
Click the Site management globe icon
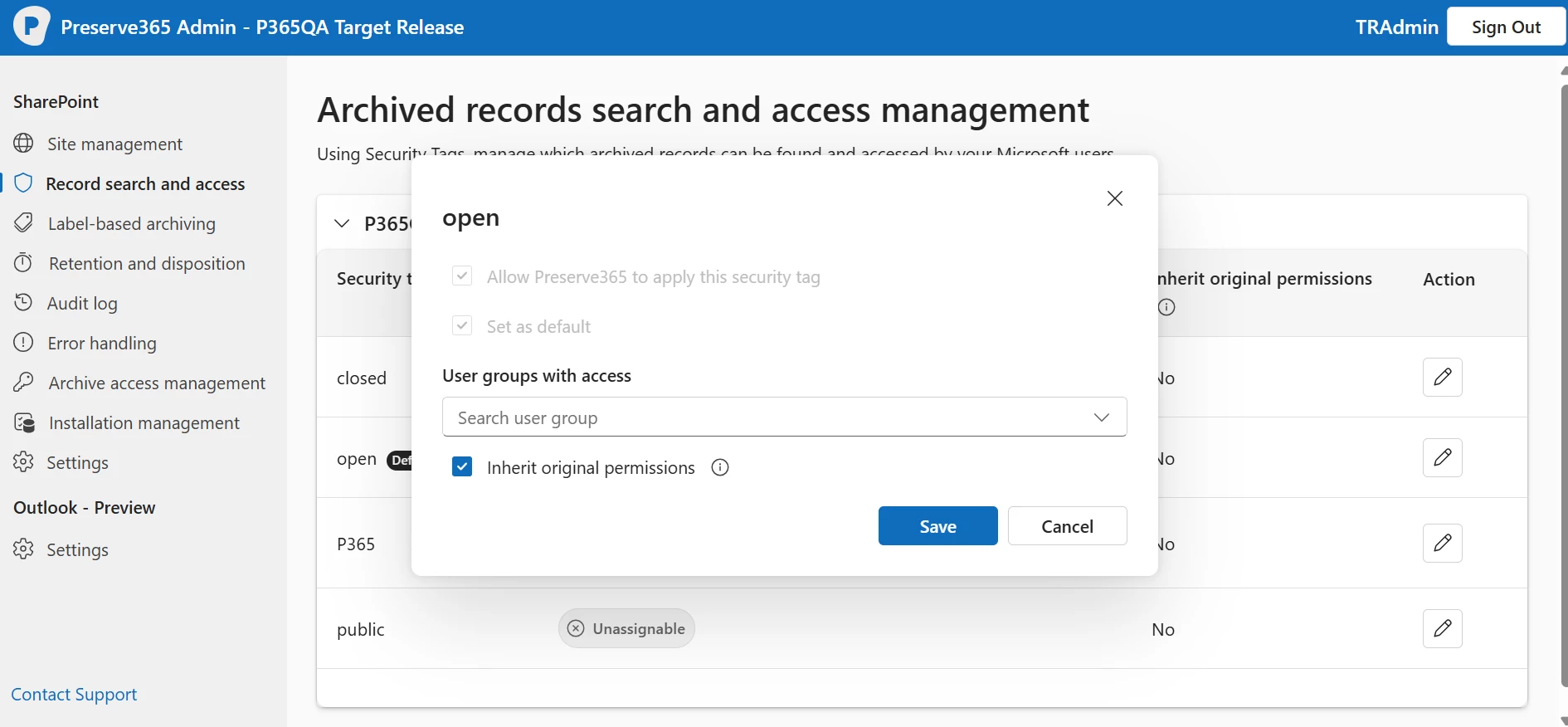[24, 144]
